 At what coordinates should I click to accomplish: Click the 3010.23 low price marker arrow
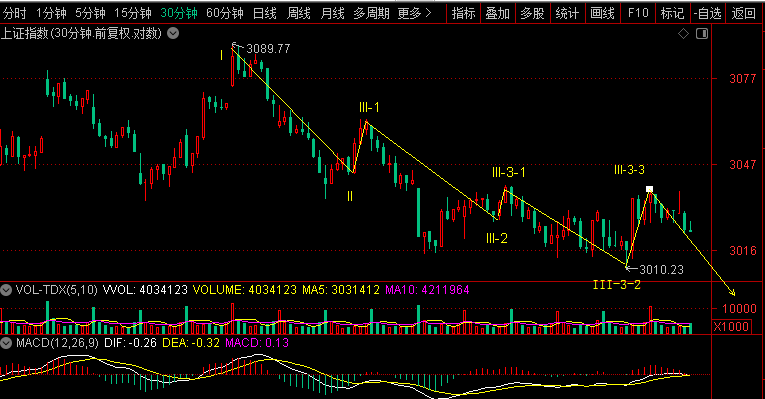coord(632,268)
